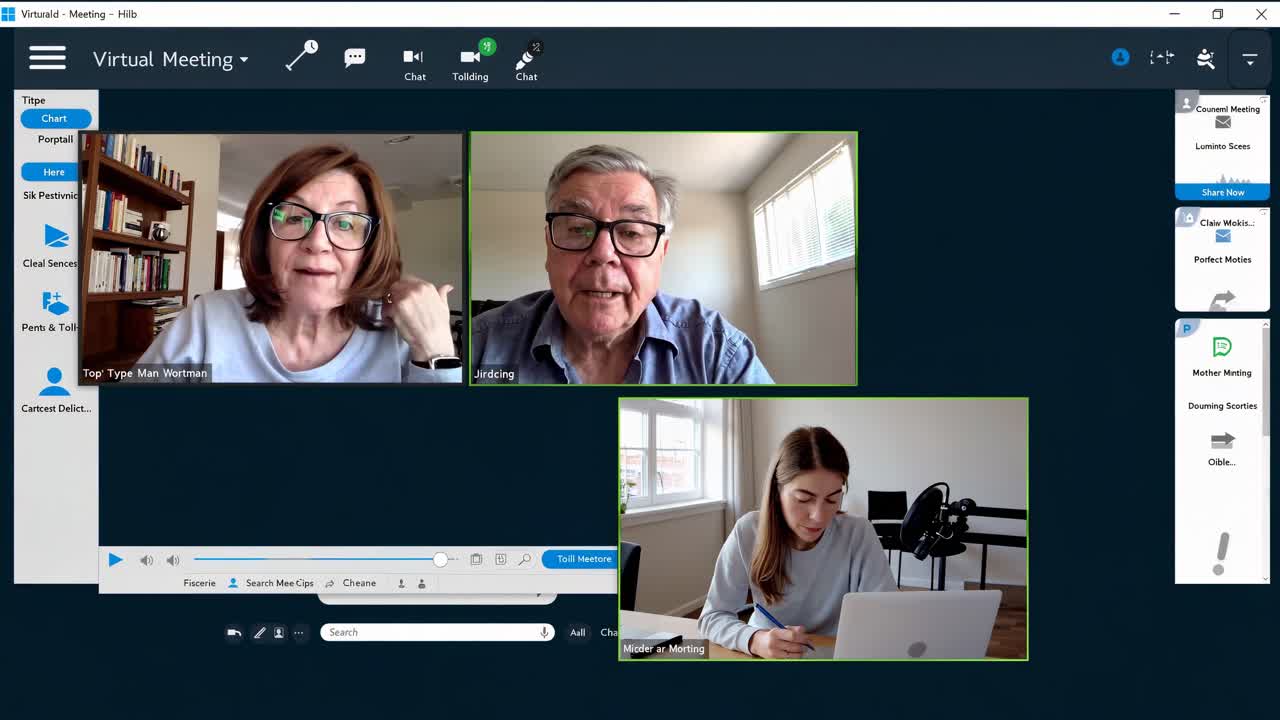Click the Titpe label in sidebar
The image size is (1280, 720).
click(34, 100)
